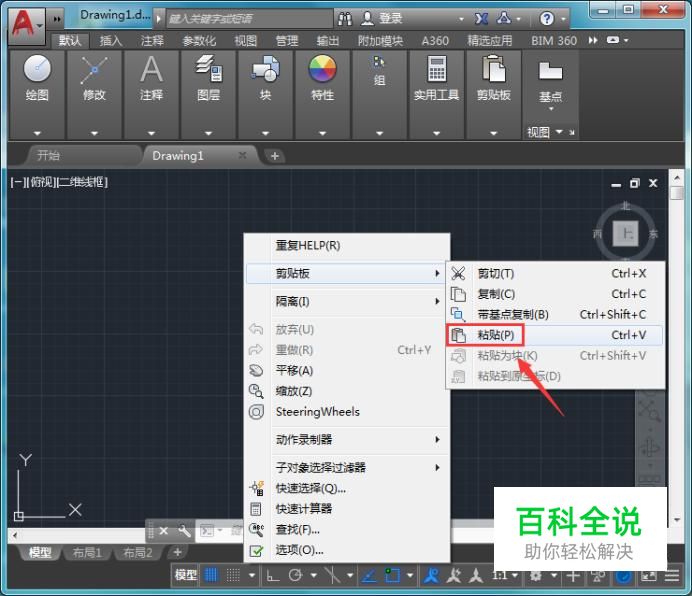Select 快速选择(Q)... in context menu
The width and height of the screenshot is (692, 596).
[347, 488]
